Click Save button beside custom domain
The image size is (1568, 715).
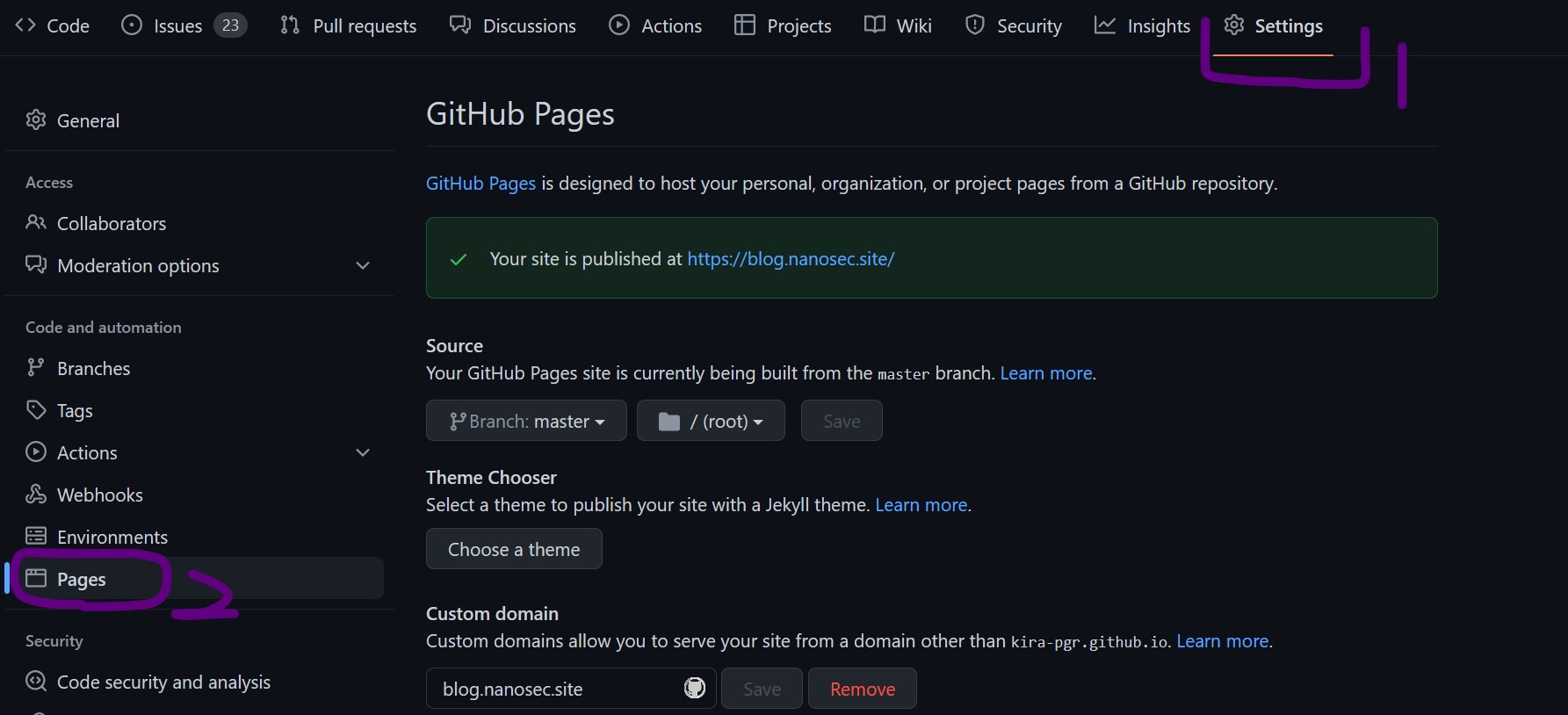point(762,689)
